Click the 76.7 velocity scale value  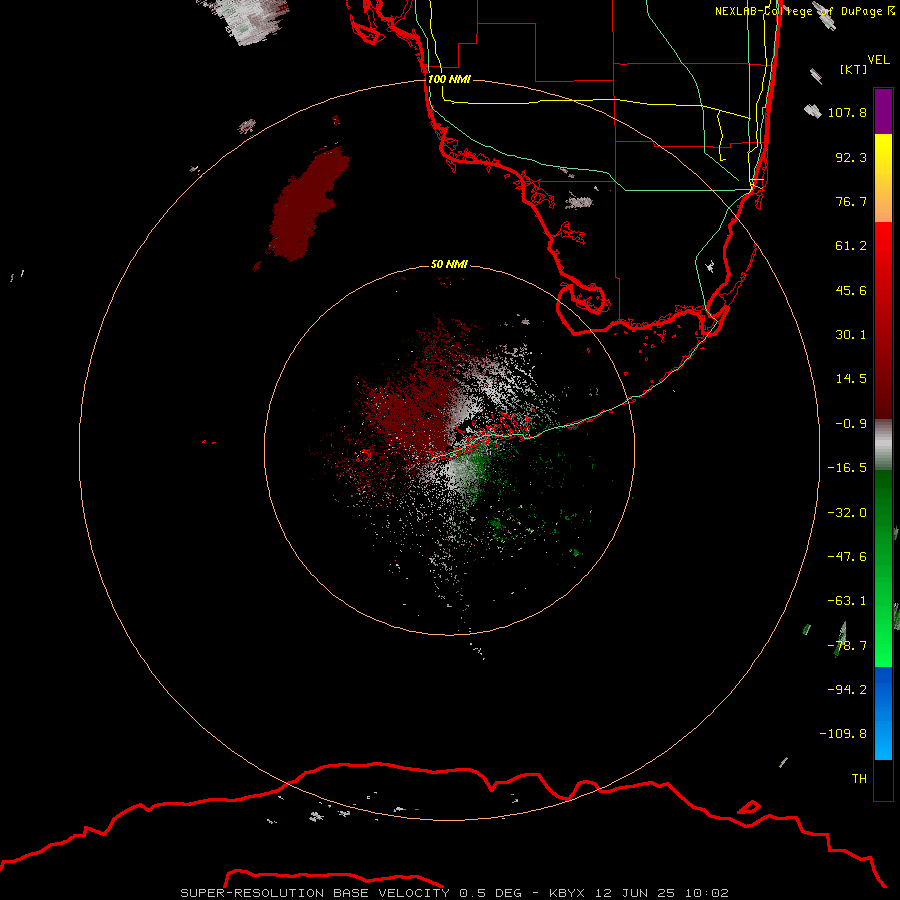(x=851, y=201)
